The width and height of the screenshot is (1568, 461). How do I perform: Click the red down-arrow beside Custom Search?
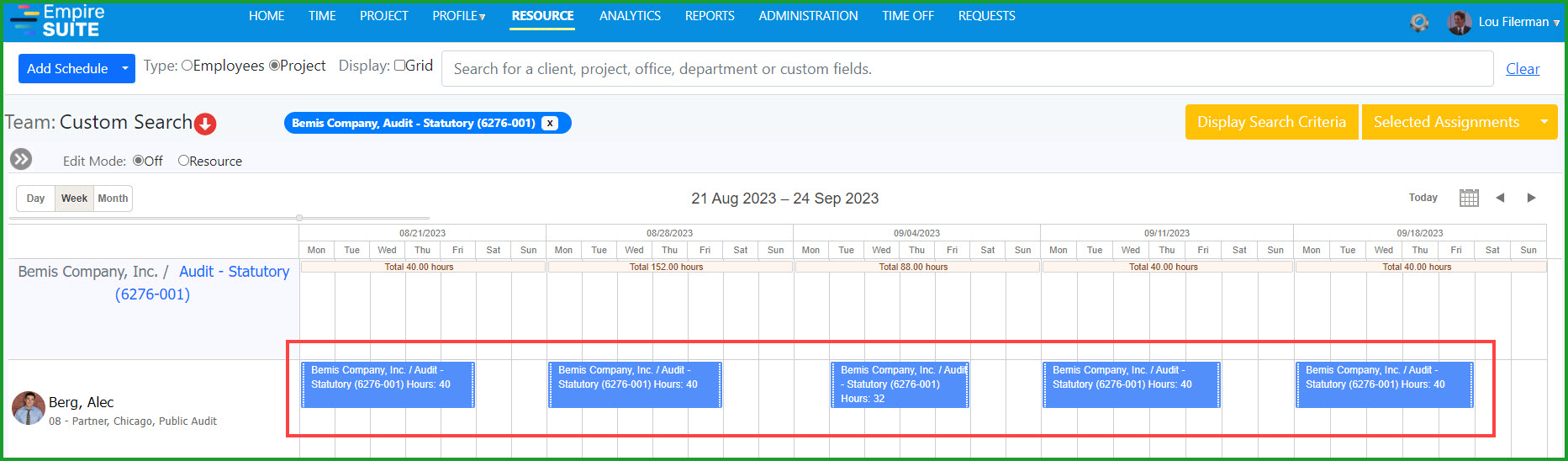click(x=205, y=124)
